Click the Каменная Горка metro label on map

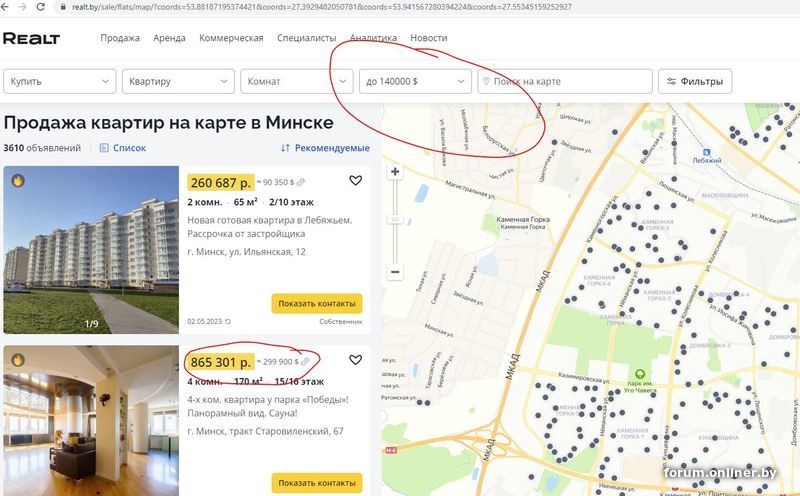[523, 222]
